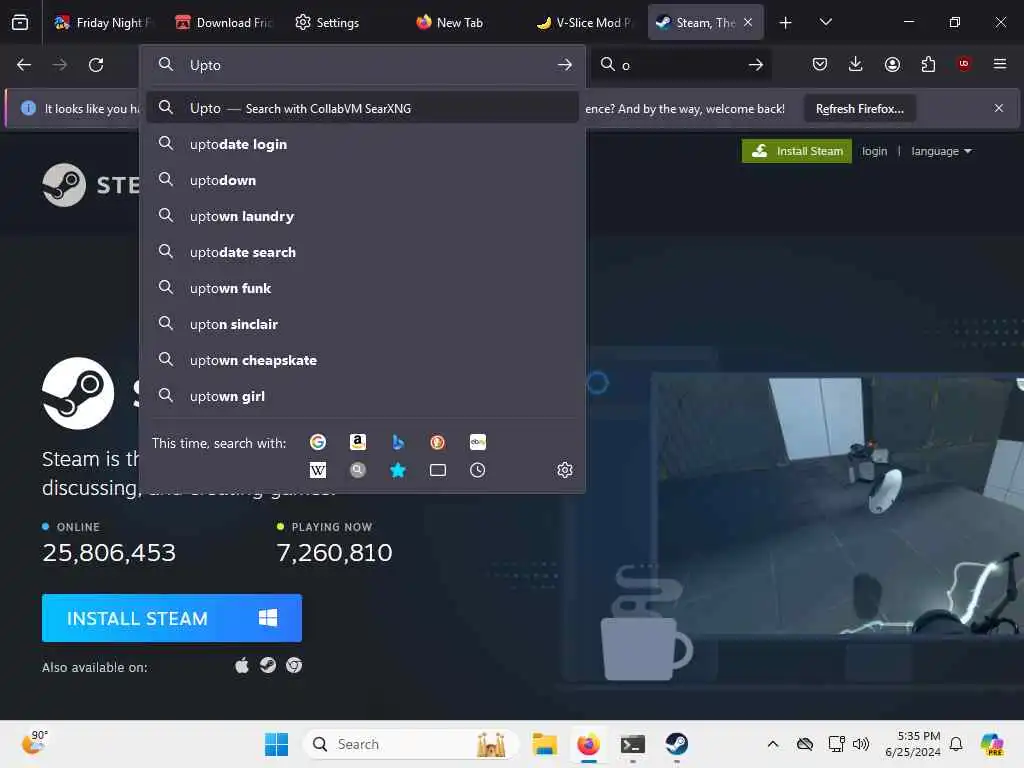
Task: Select the 'uptown girl' suggestion
Action: pos(362,396)
